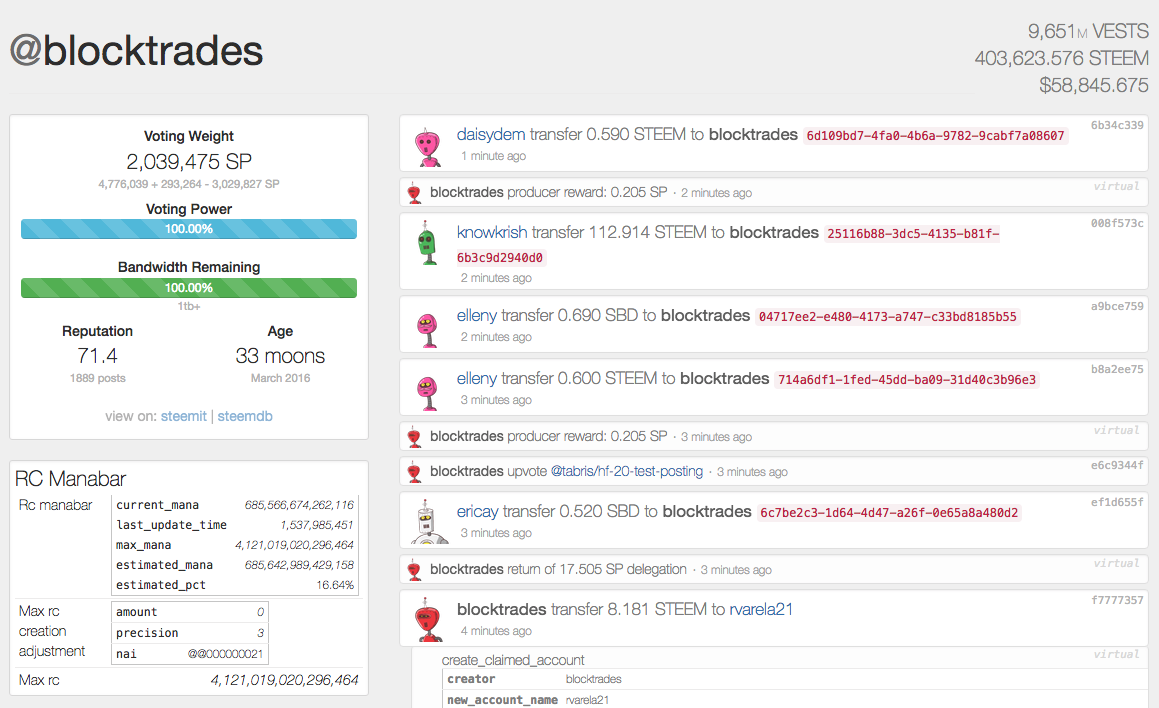
Task: Click the nai value @@000000021
Action: tap(225, 654)
